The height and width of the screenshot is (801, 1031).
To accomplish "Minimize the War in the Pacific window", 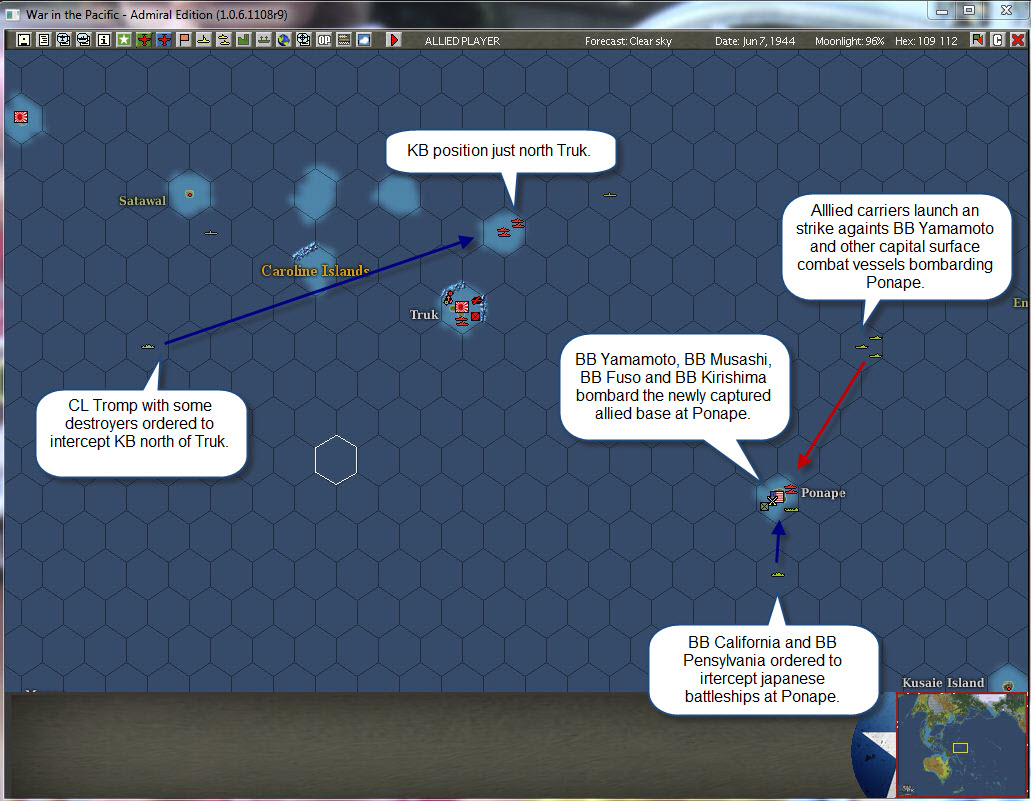I will click(942, 11).
